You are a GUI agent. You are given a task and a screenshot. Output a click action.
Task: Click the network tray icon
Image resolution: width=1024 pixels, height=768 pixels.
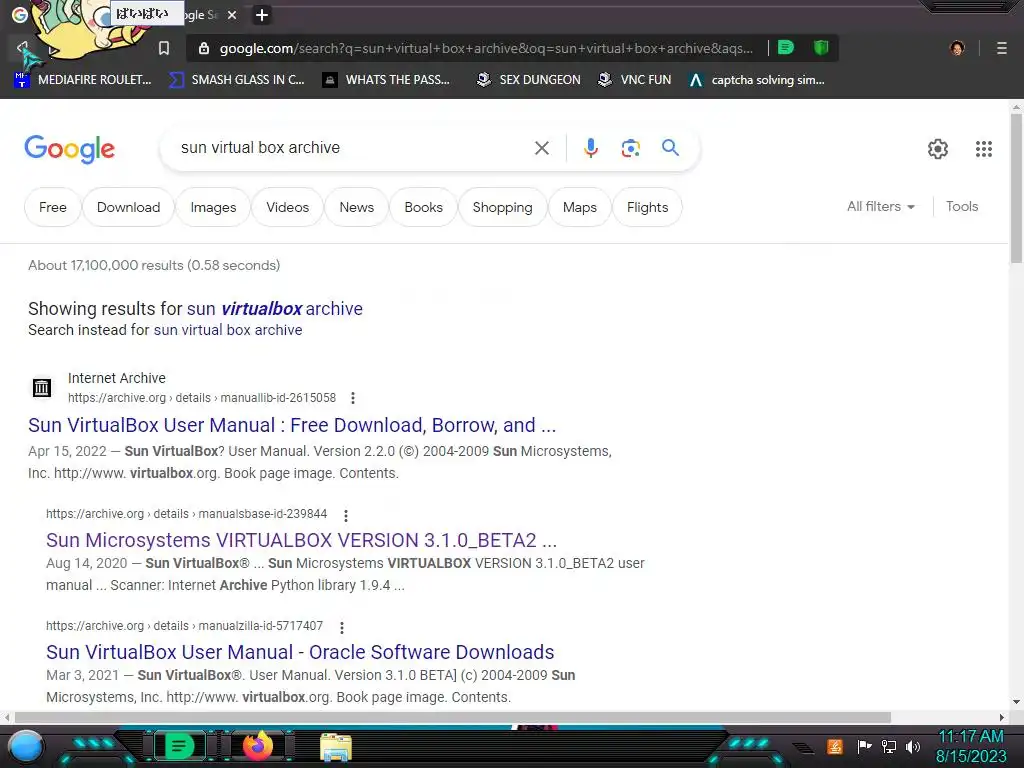888,746
